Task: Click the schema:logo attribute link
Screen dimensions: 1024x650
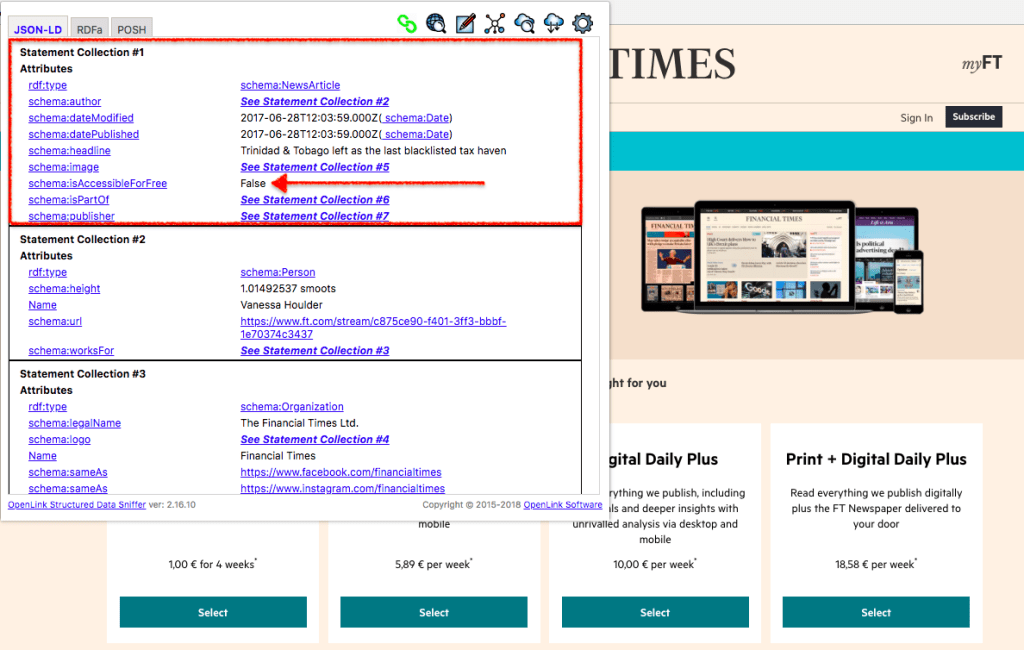Action: (x=59, y=439)
